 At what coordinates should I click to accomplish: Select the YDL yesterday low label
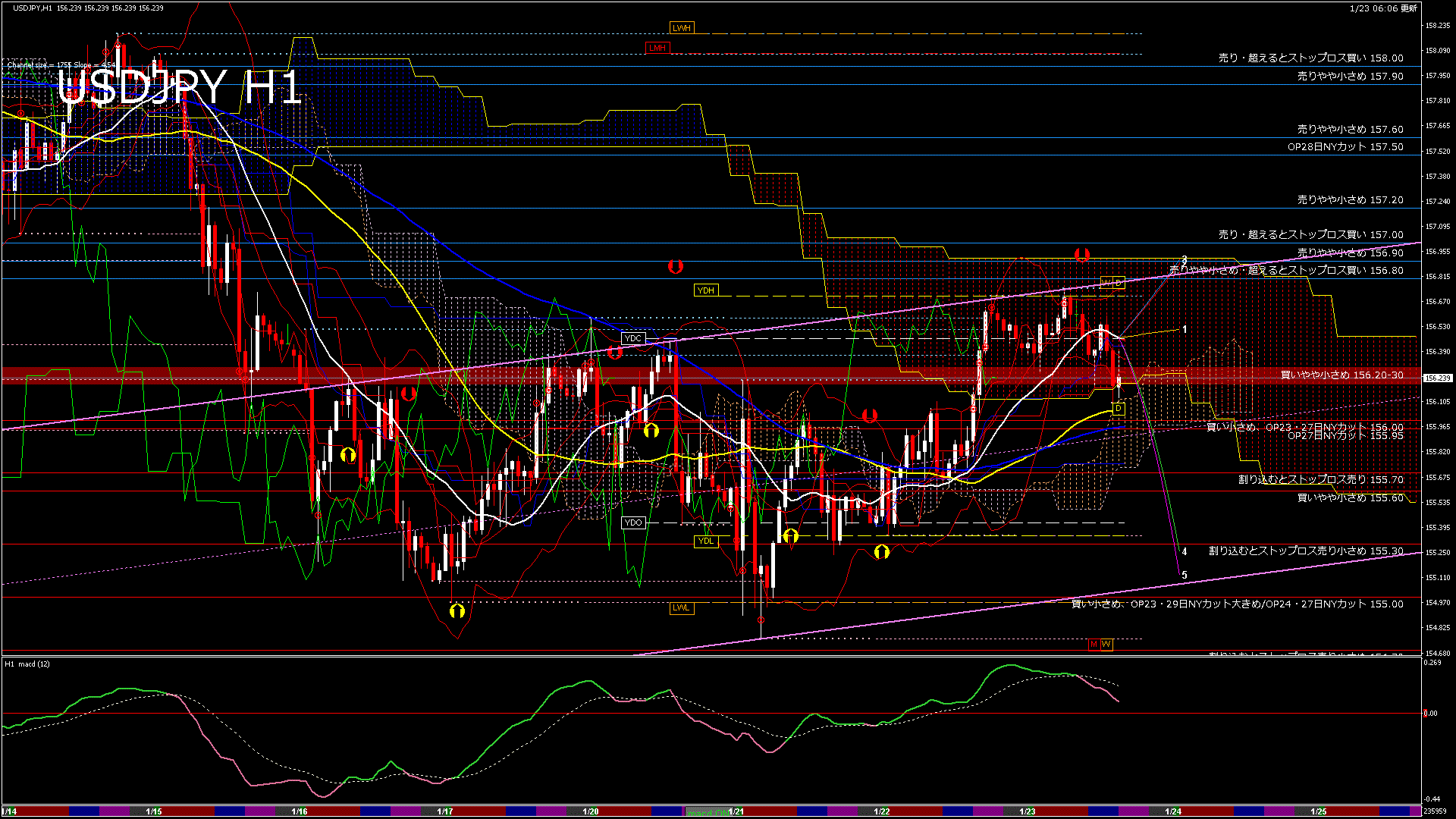click(x=705, y=541)
